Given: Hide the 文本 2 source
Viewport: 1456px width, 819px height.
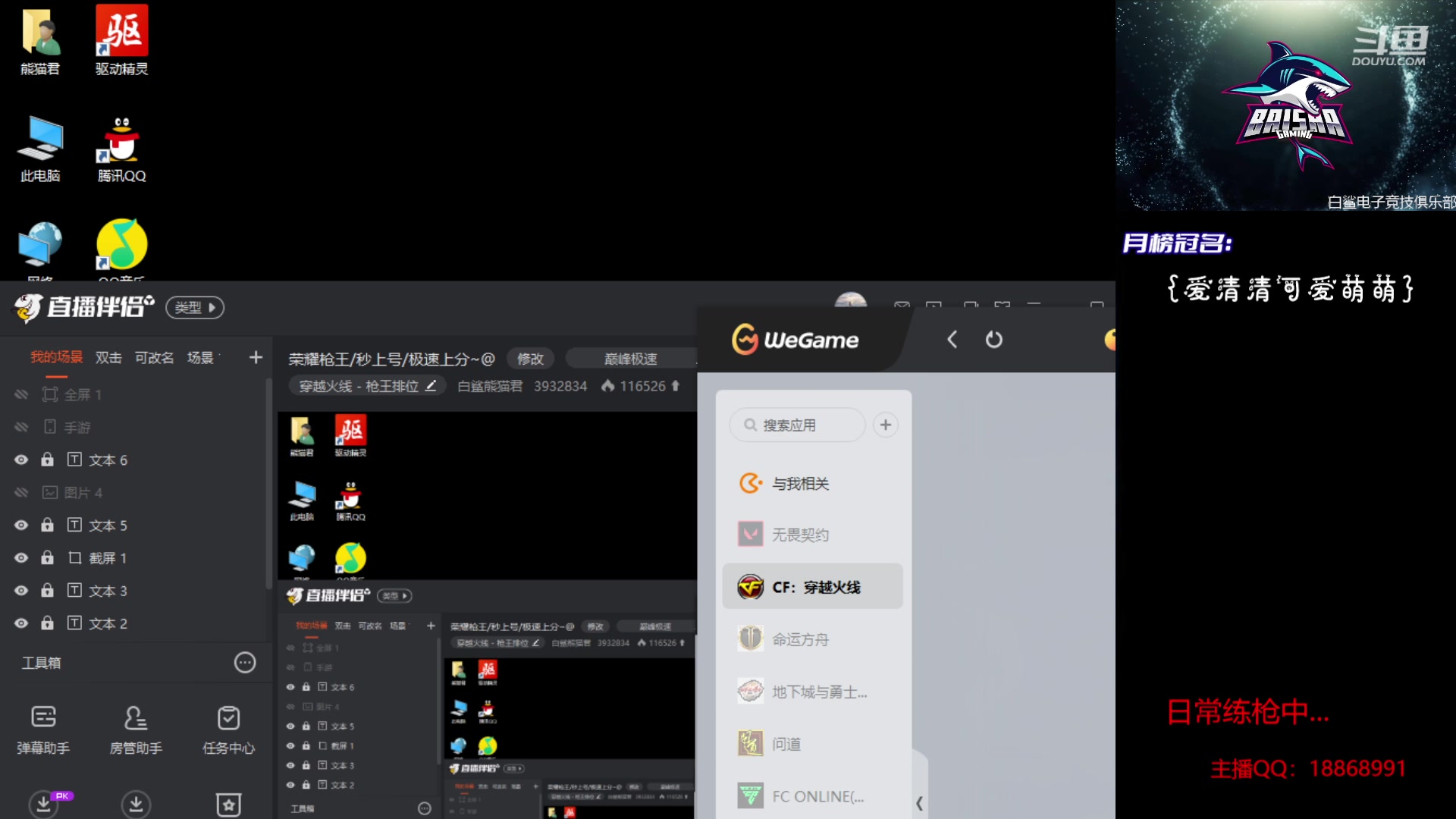Looking at the screenshot, I should (x=21, y=623).
